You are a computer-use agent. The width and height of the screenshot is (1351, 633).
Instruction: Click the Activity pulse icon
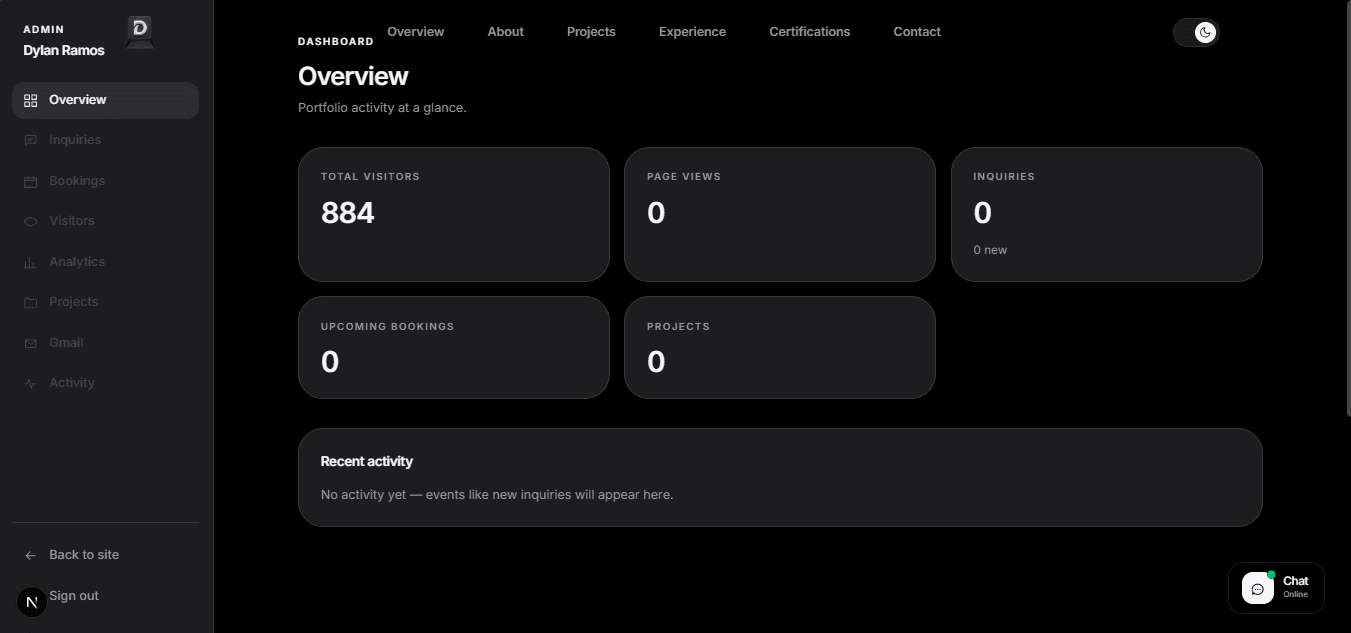click(30, 383)
